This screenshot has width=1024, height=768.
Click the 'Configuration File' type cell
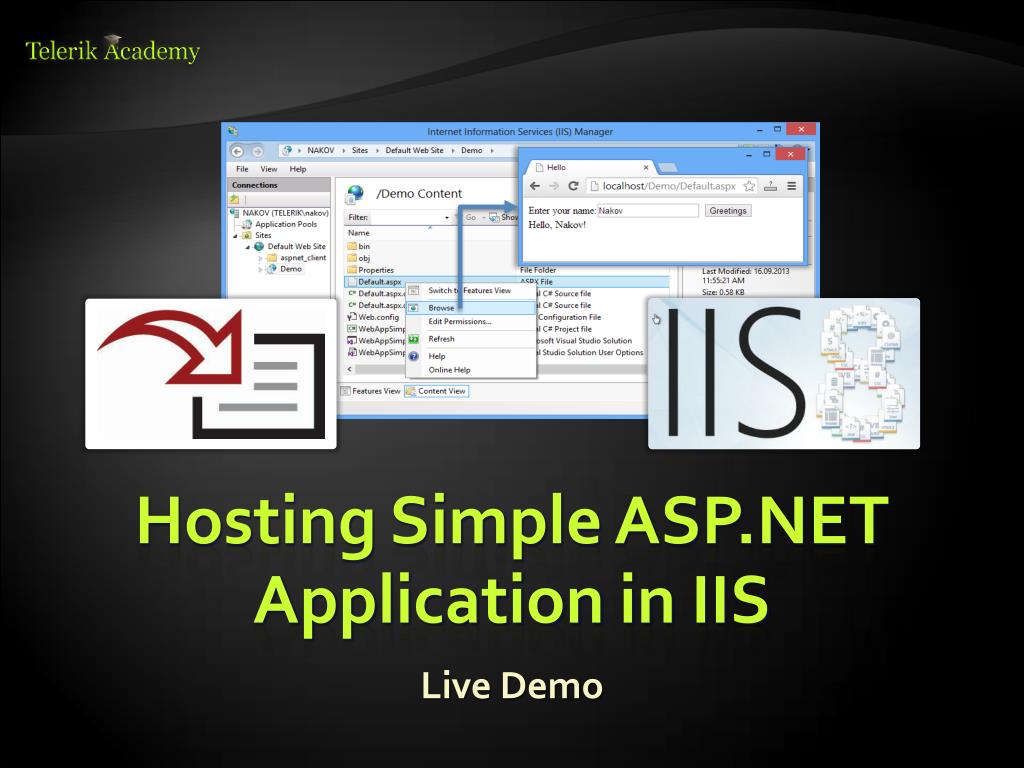tap(569, 317)
